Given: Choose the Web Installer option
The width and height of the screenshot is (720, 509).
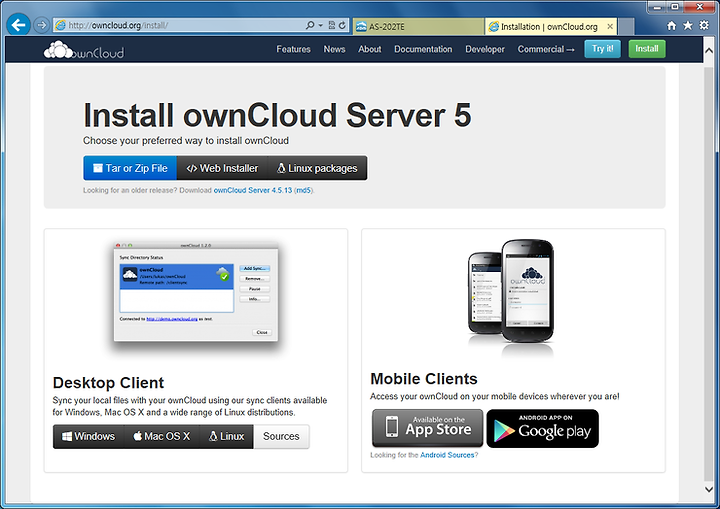Looking at the screenshot, I should 222,168.
